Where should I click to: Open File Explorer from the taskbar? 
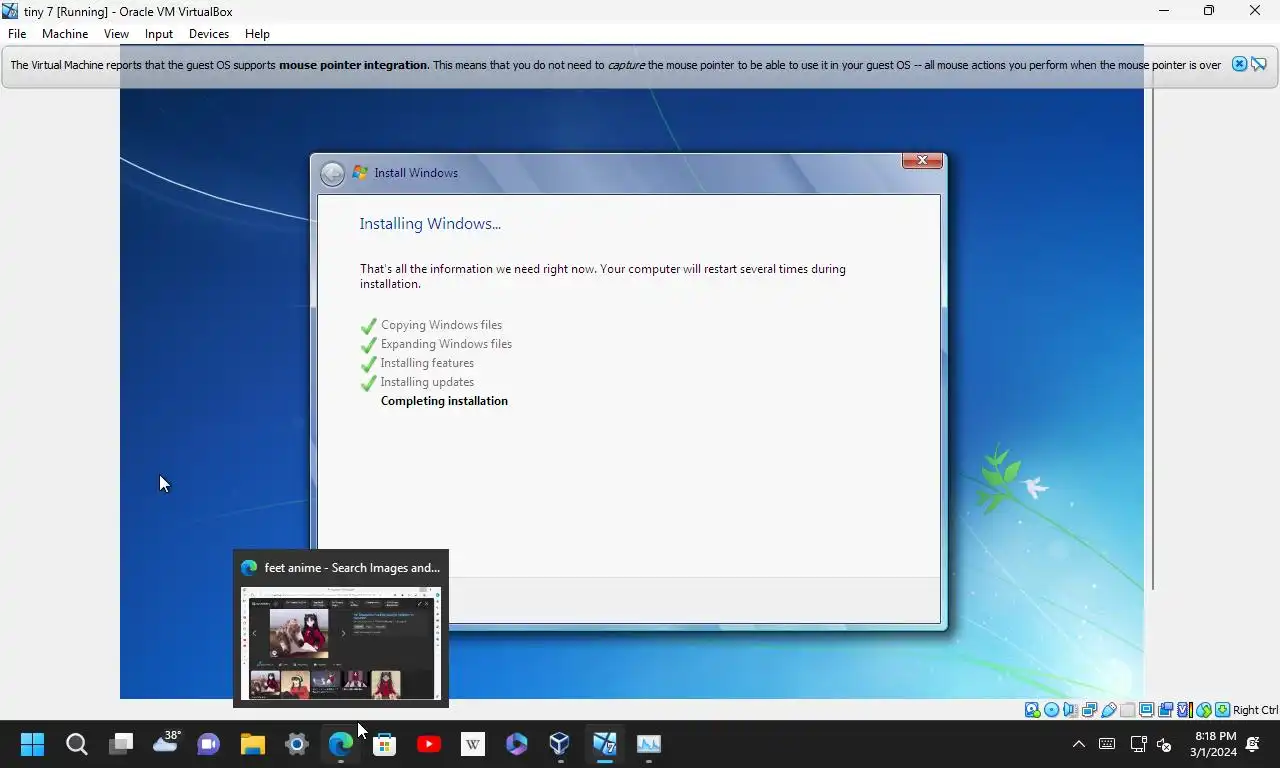[x=253, y=744]
